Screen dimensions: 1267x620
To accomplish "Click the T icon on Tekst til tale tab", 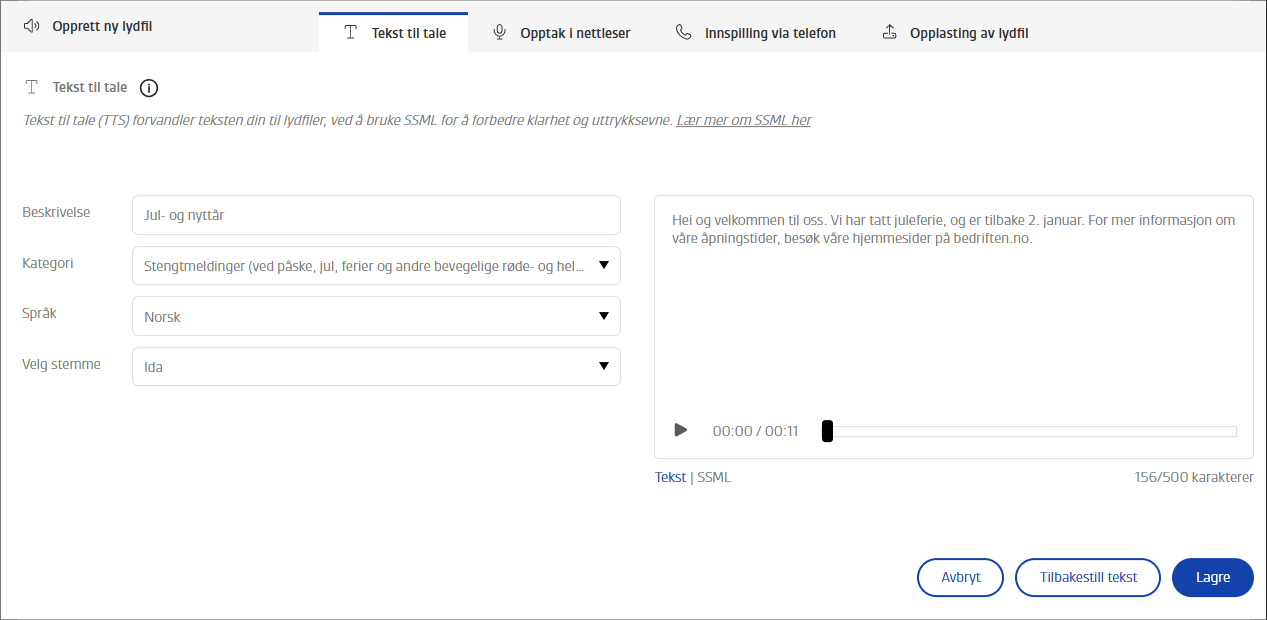I will [350, 33].
